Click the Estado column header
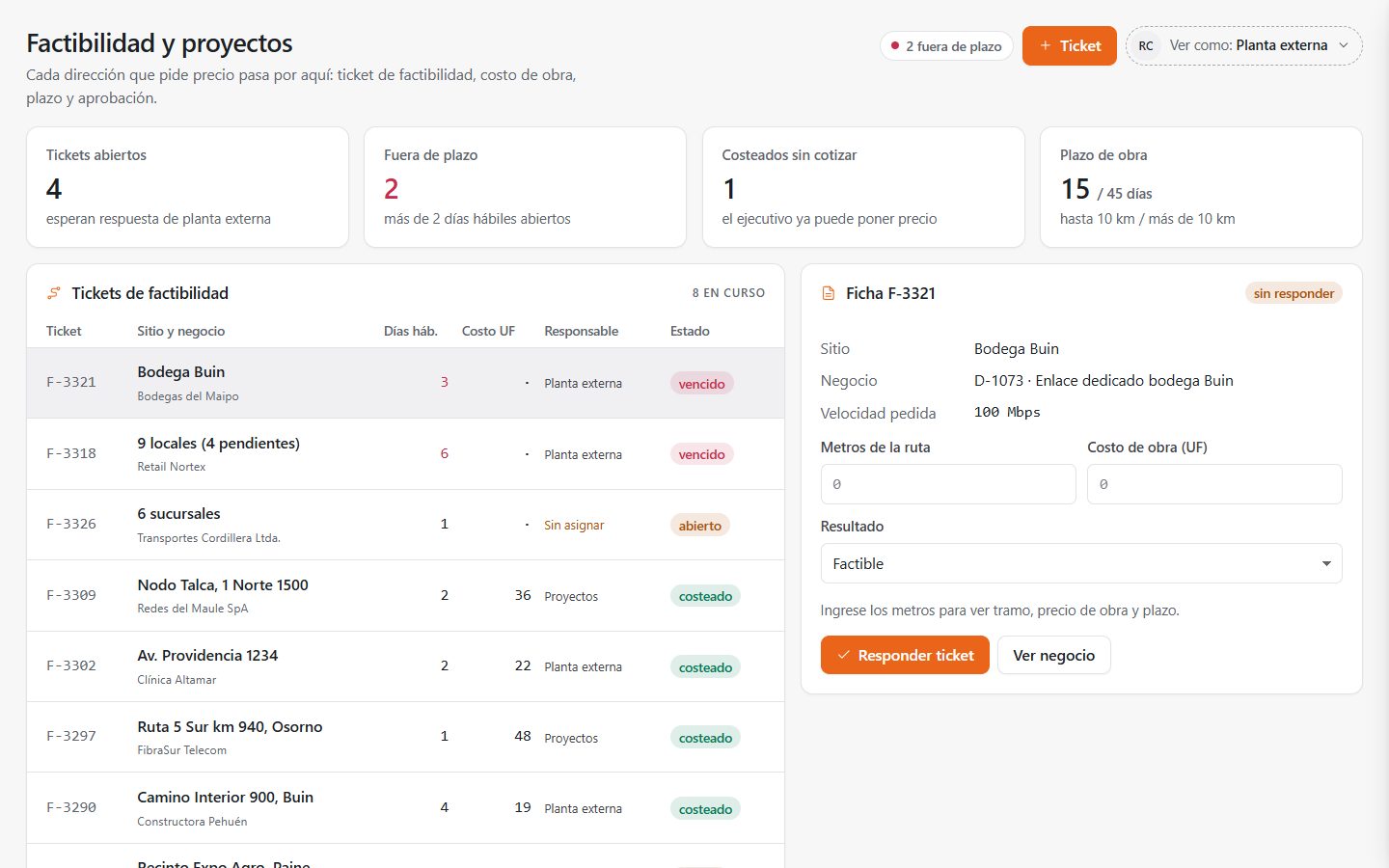The width and height of the screenshot is (1389, 868). click(x=690, y=331)
